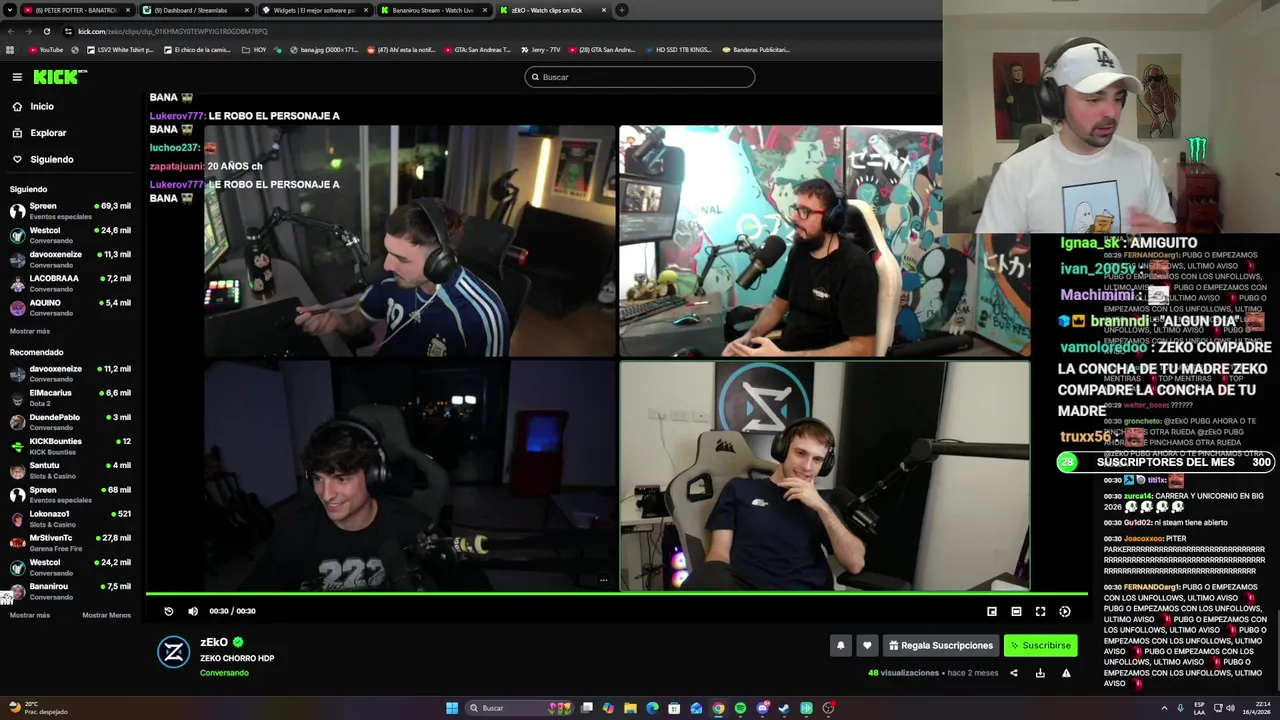Screen dimensions: 1280x720
Task: Expand the Recomendado list with Mostrar más
Action: 30,615
